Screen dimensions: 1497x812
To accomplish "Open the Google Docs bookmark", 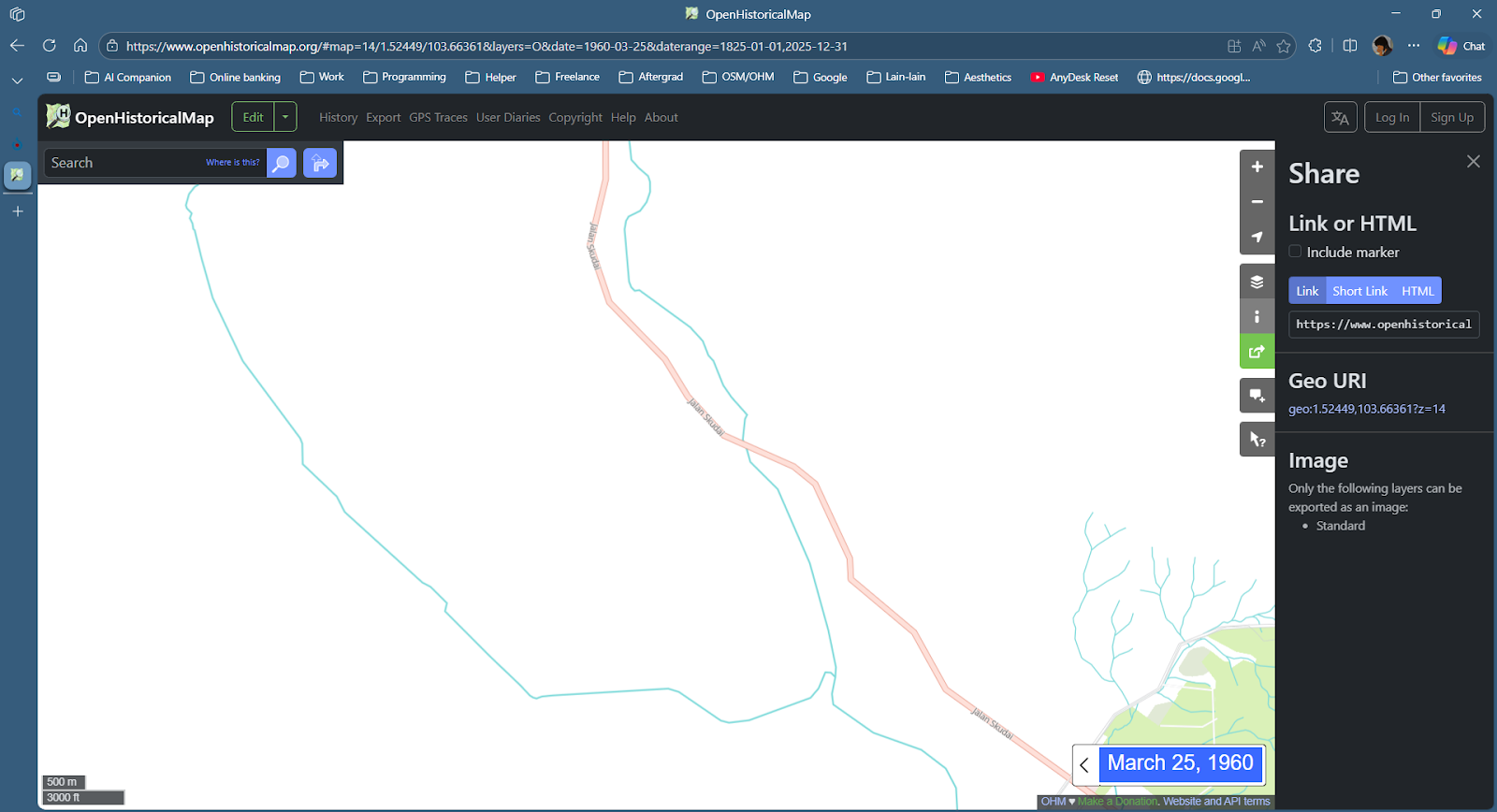I will (x=1193, y=78).
